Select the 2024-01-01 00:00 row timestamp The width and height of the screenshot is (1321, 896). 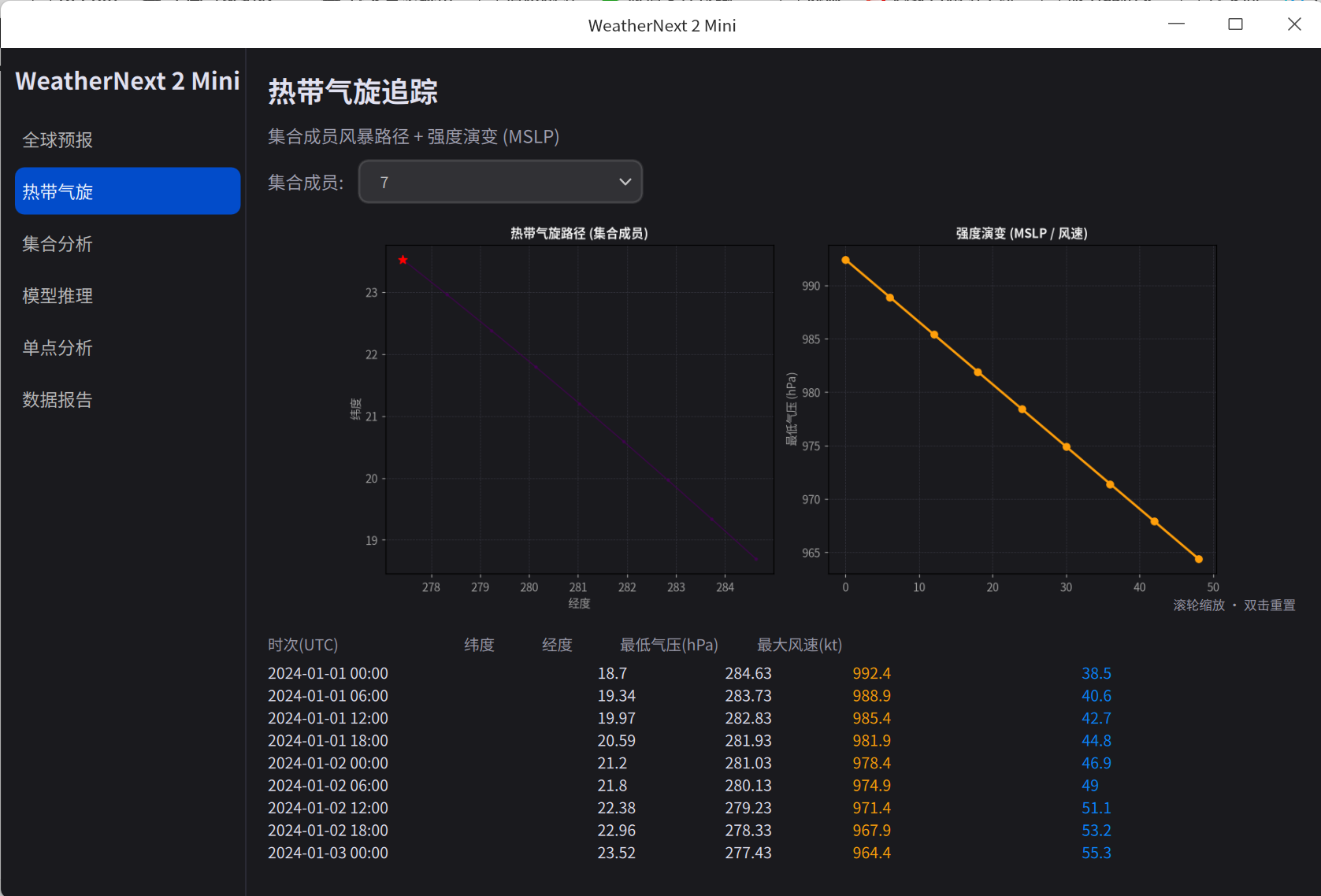point(328,673)
